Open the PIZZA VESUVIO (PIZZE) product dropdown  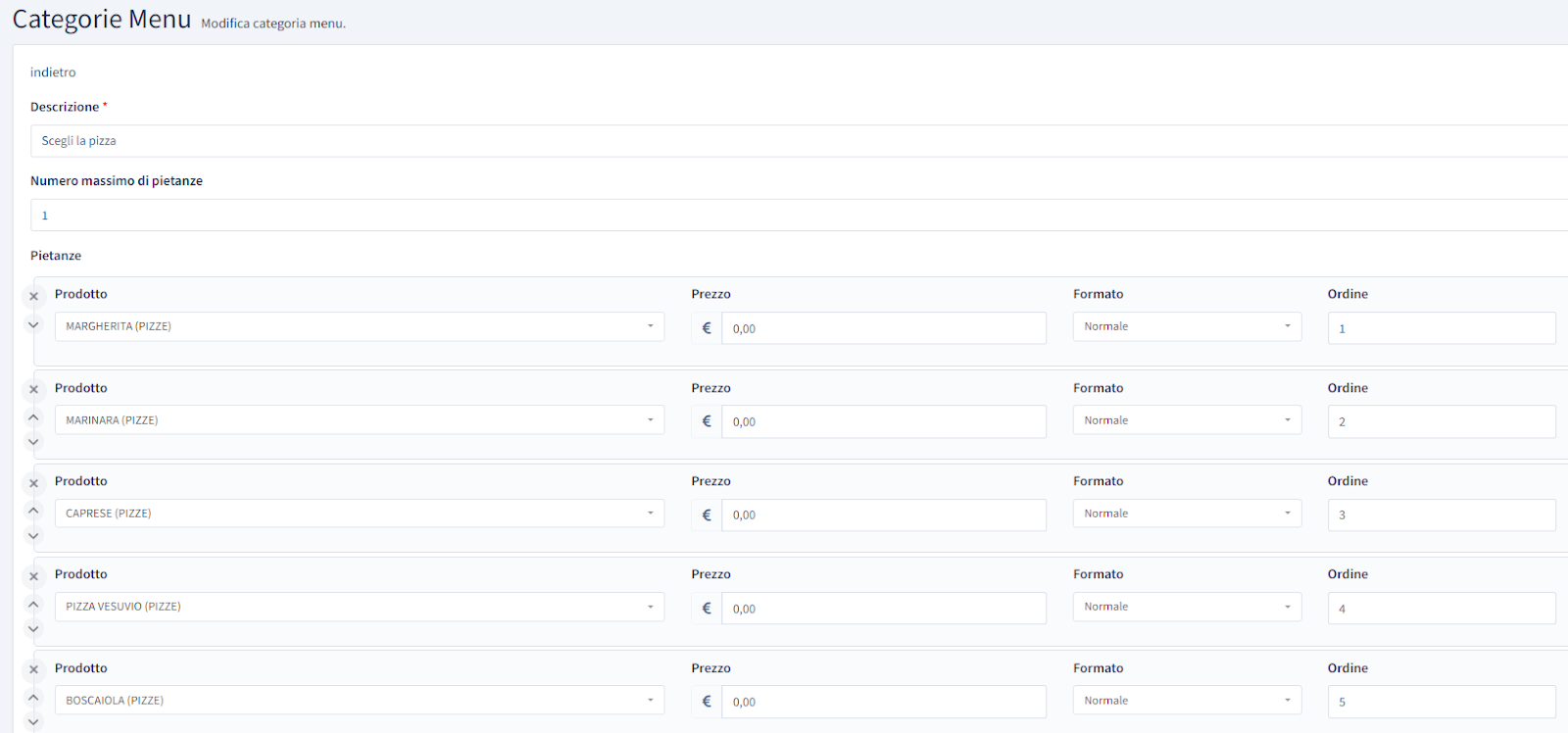tap(360, 607)
